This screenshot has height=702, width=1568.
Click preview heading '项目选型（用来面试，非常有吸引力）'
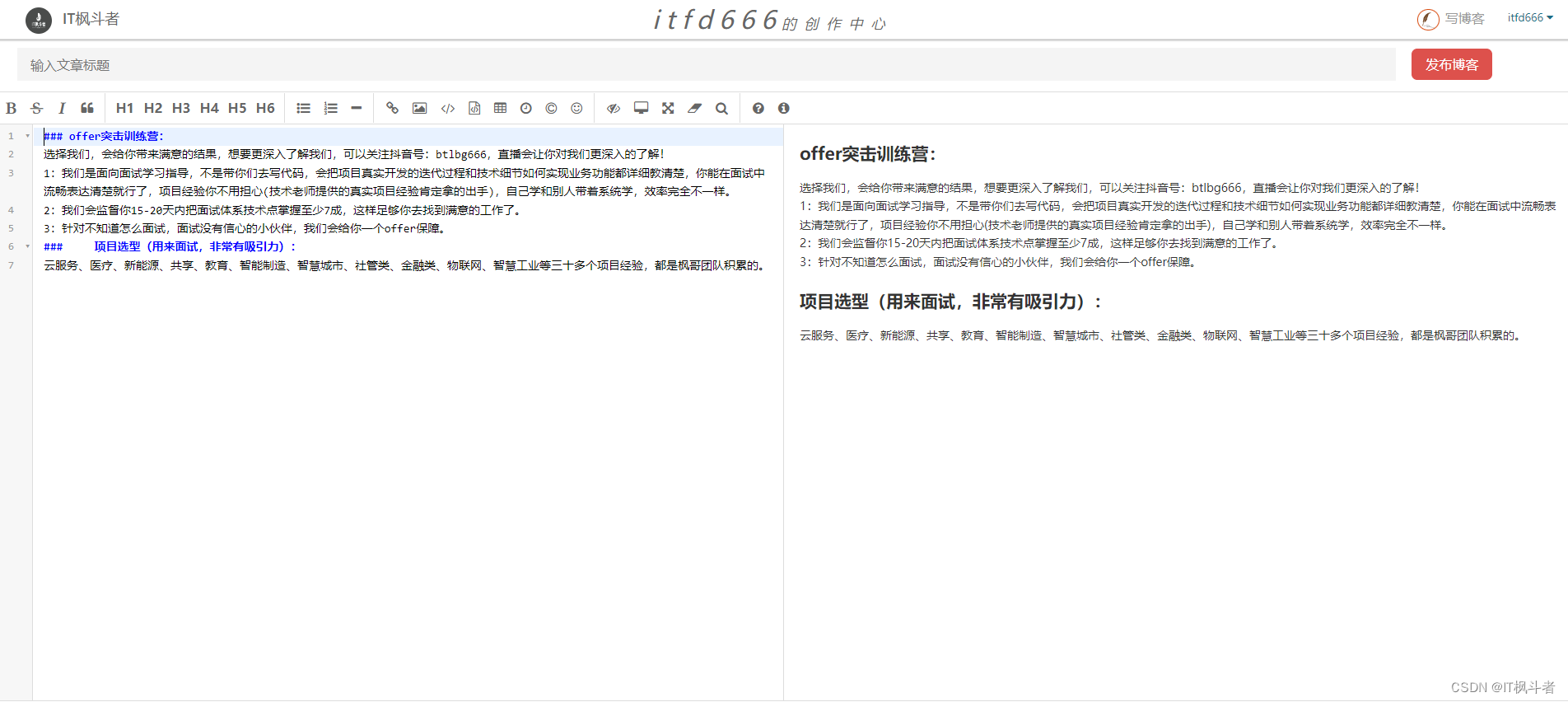click(950, 302)
